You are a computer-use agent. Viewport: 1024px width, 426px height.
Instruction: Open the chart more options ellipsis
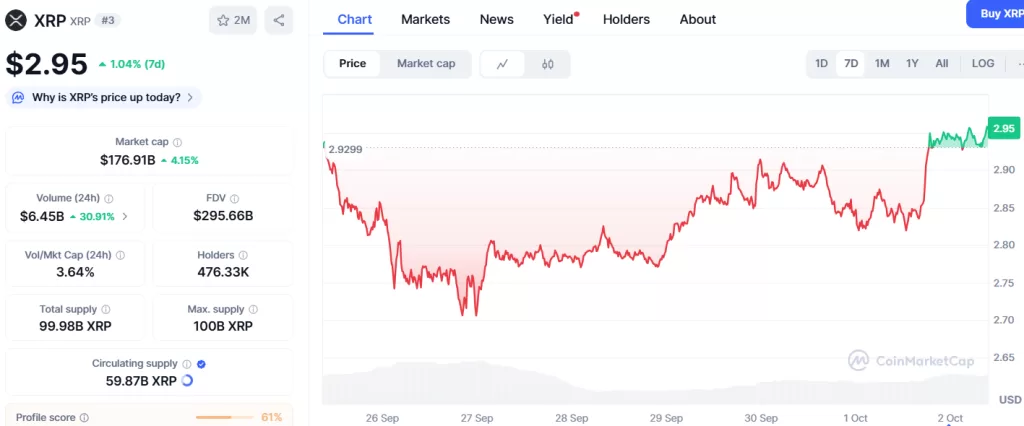(x=1016, y=64)
